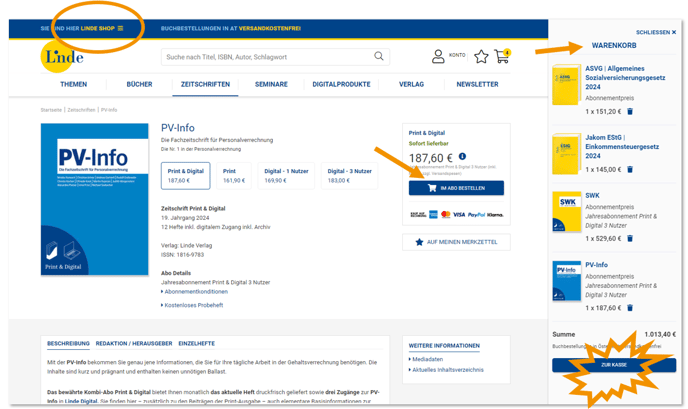Click the Klarna payment logo

coord(495,215)
